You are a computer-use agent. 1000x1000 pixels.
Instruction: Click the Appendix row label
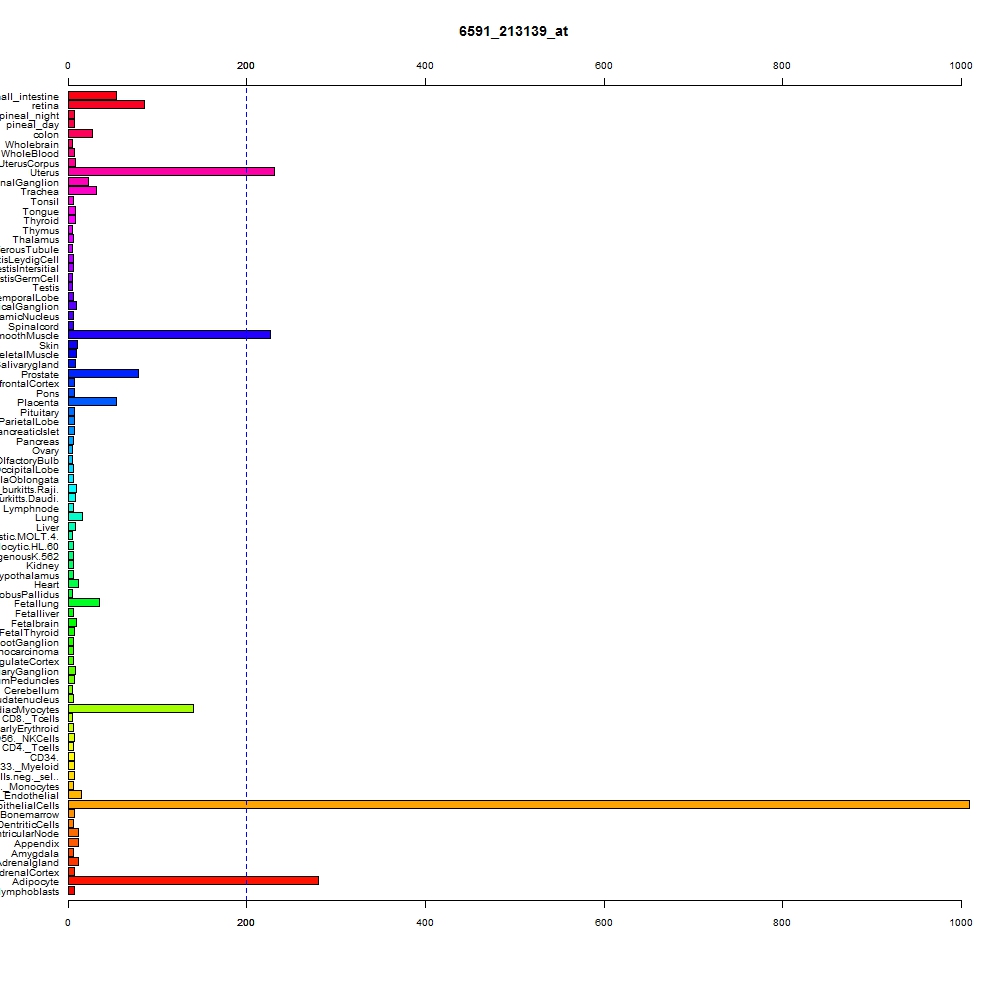[36, 844]
